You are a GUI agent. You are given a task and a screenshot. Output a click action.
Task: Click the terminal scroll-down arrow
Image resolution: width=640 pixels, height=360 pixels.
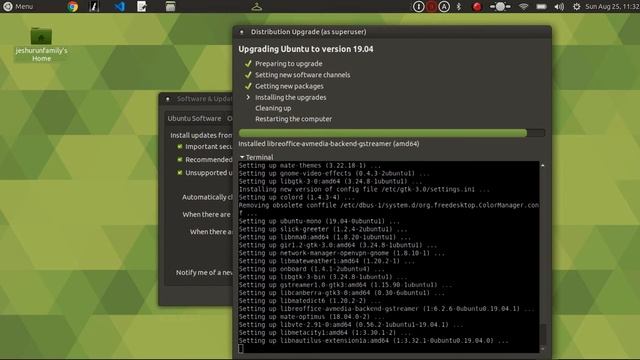tap(542, 349)
